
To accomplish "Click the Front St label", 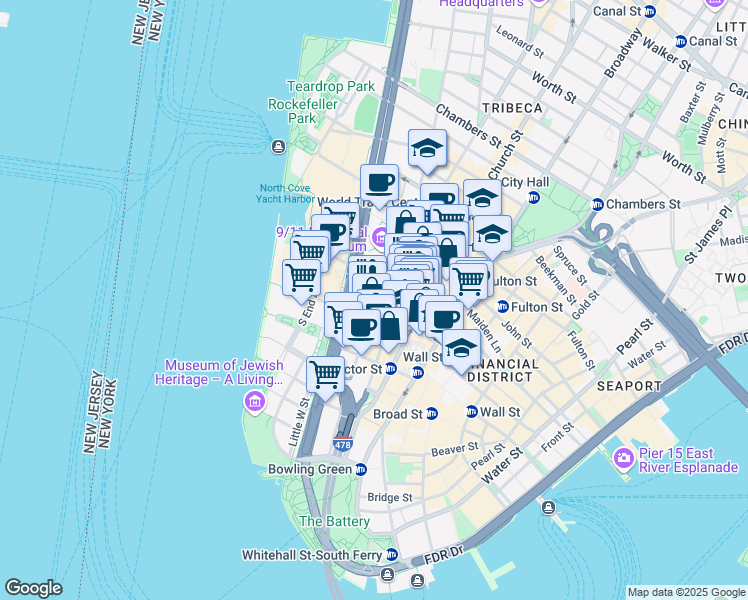I will [557, 437].
